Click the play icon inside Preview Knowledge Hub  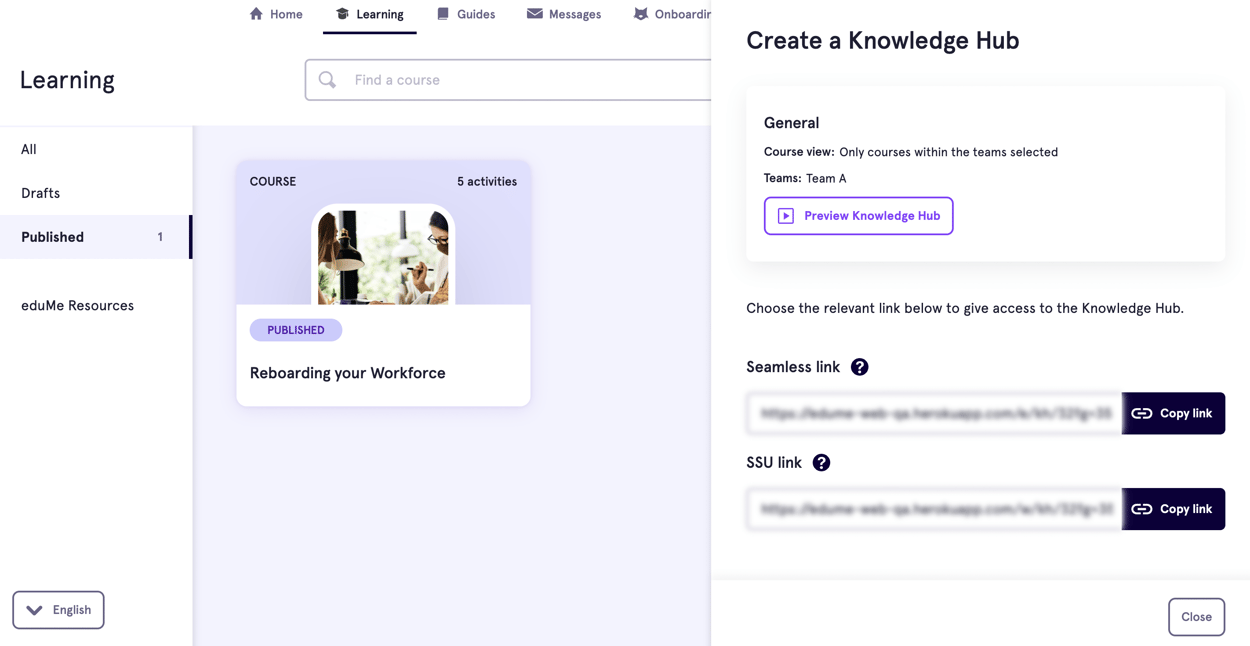click(x=784, y=215)
